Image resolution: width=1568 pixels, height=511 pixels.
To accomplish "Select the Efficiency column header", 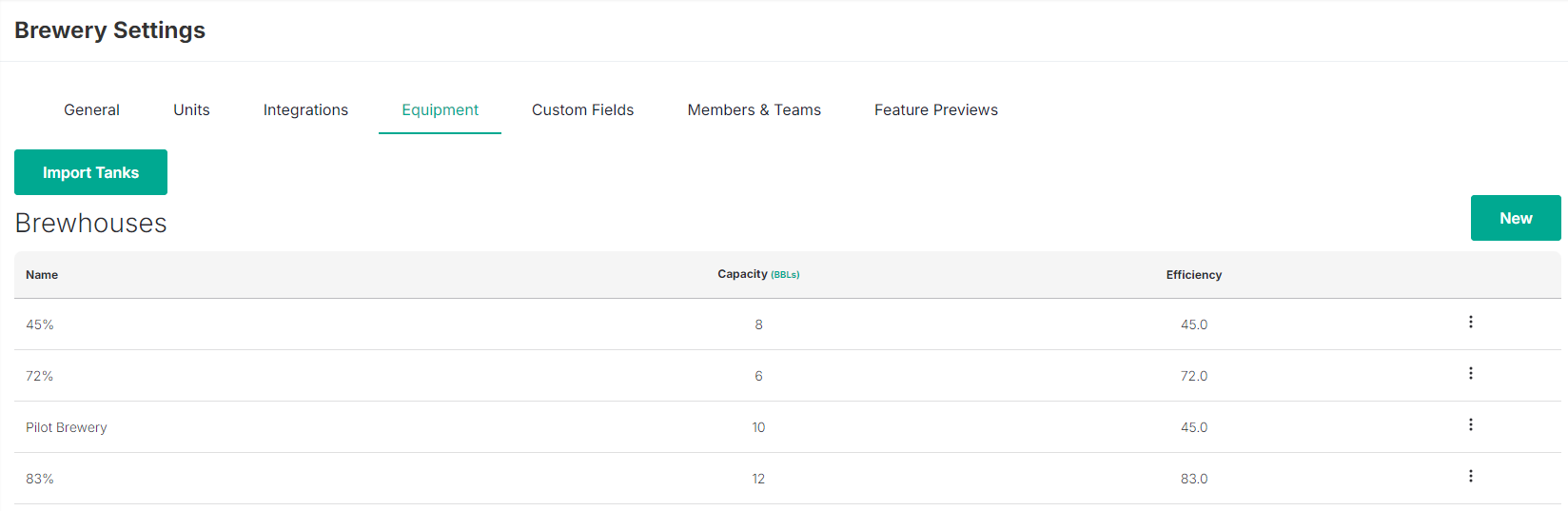I will 1194,275.
